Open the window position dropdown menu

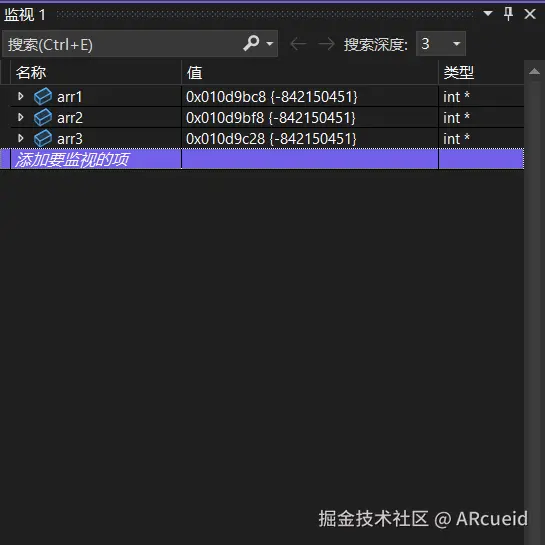[488, 14]
